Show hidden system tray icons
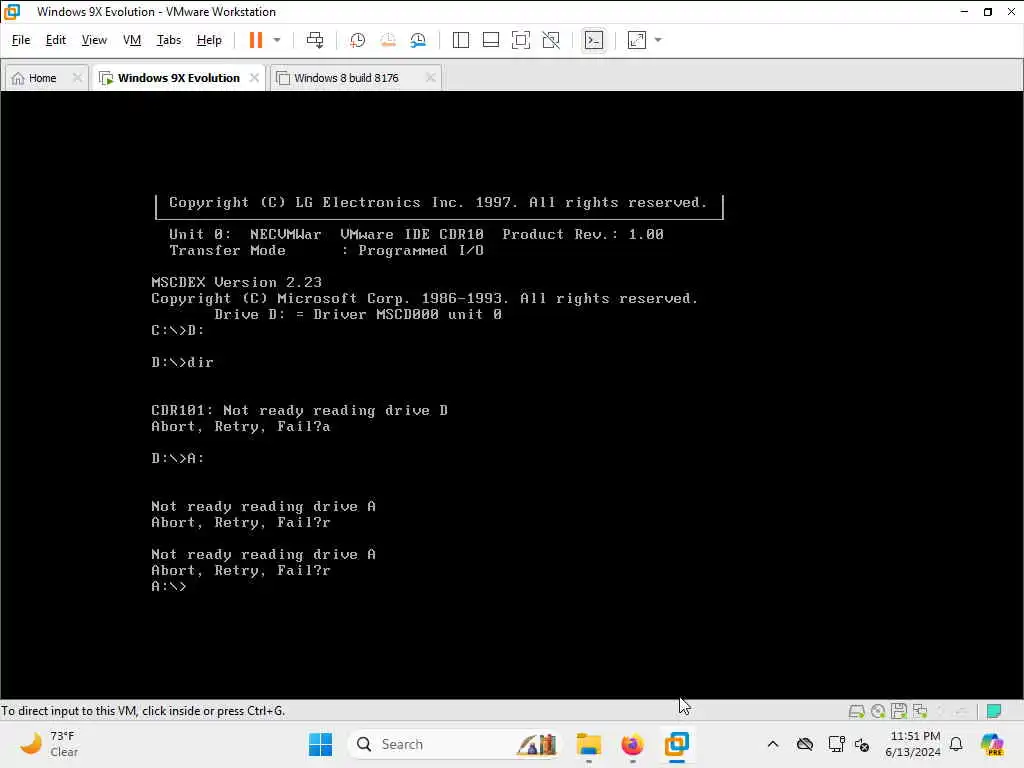This screenshot has height=768, width=1024. (x=773, y=744)
